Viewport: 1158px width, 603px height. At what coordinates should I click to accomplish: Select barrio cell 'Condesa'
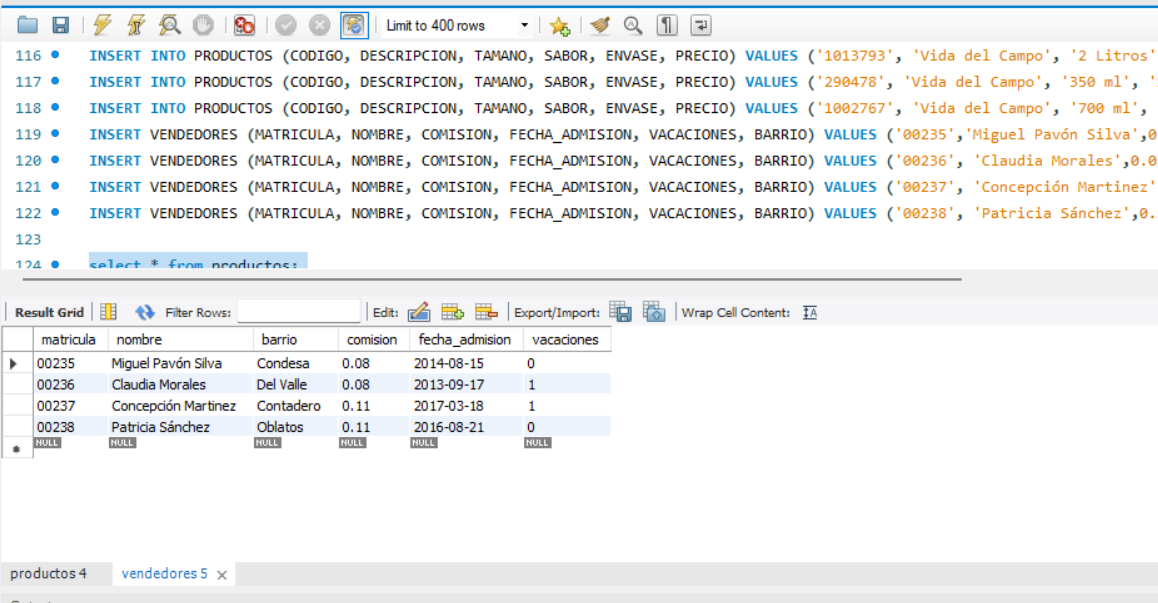click(x=296, y=364)
